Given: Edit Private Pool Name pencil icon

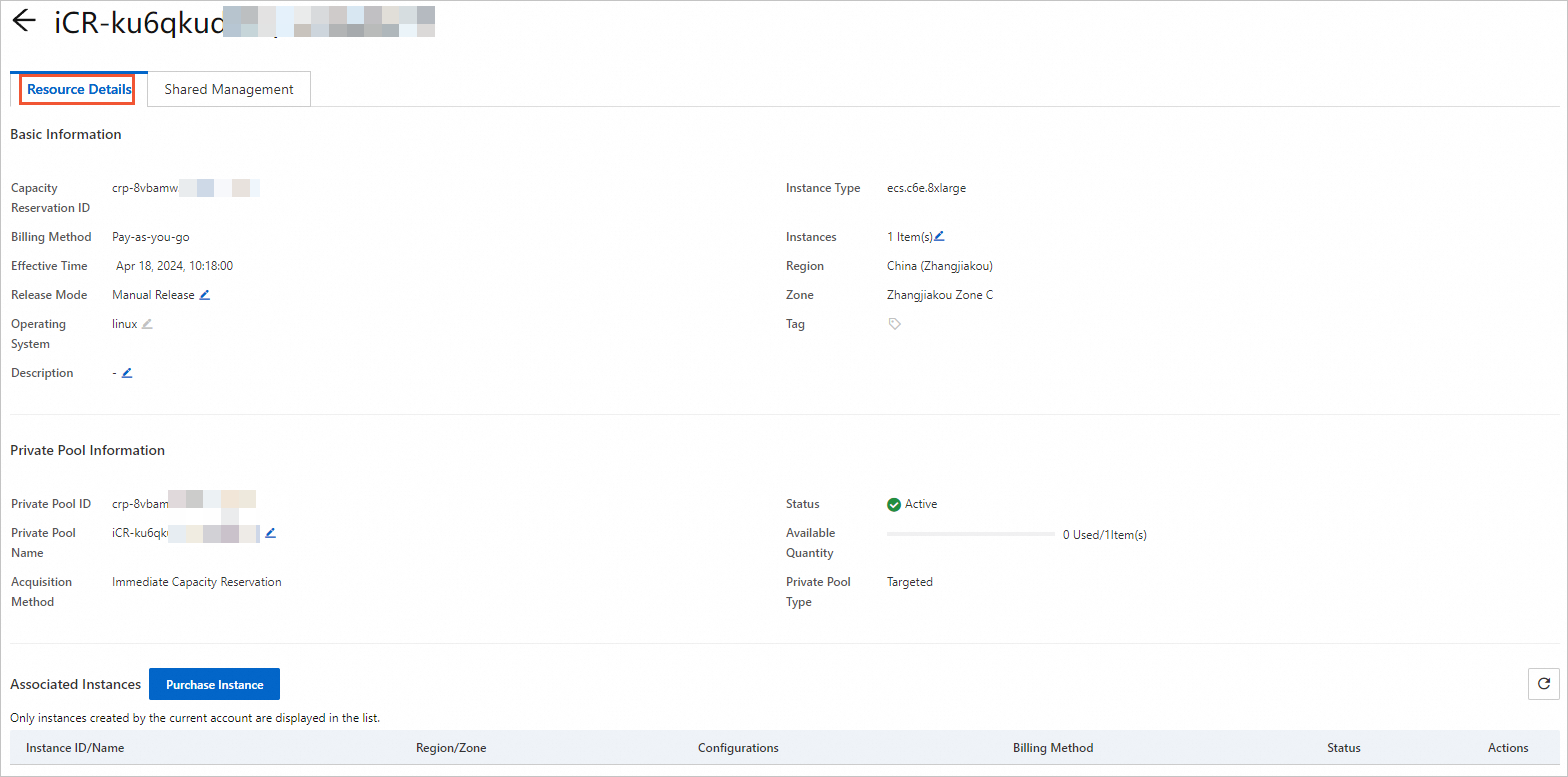Looking at the screenshot, I should 270,533.
